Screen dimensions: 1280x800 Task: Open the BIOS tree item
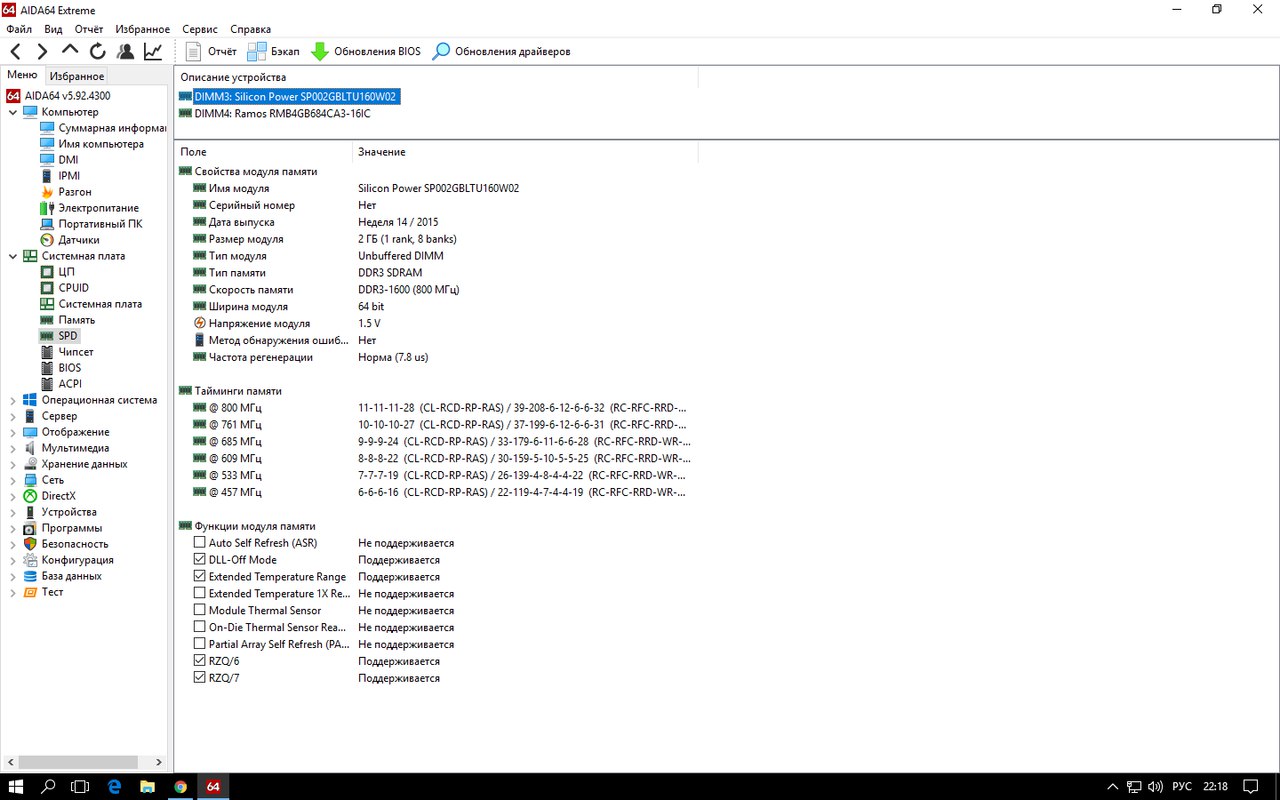coord(61,368)
